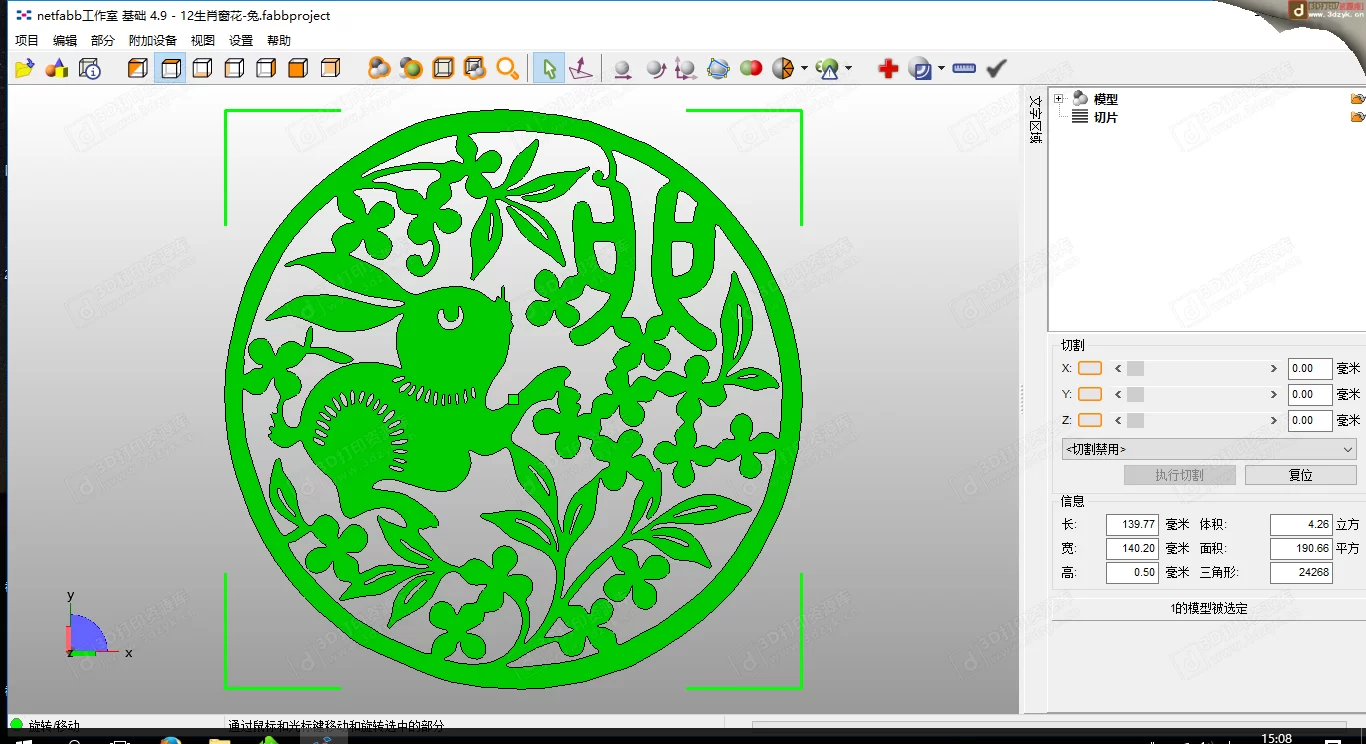Click the blue arrange parts icon

click(x=718, y=68)
